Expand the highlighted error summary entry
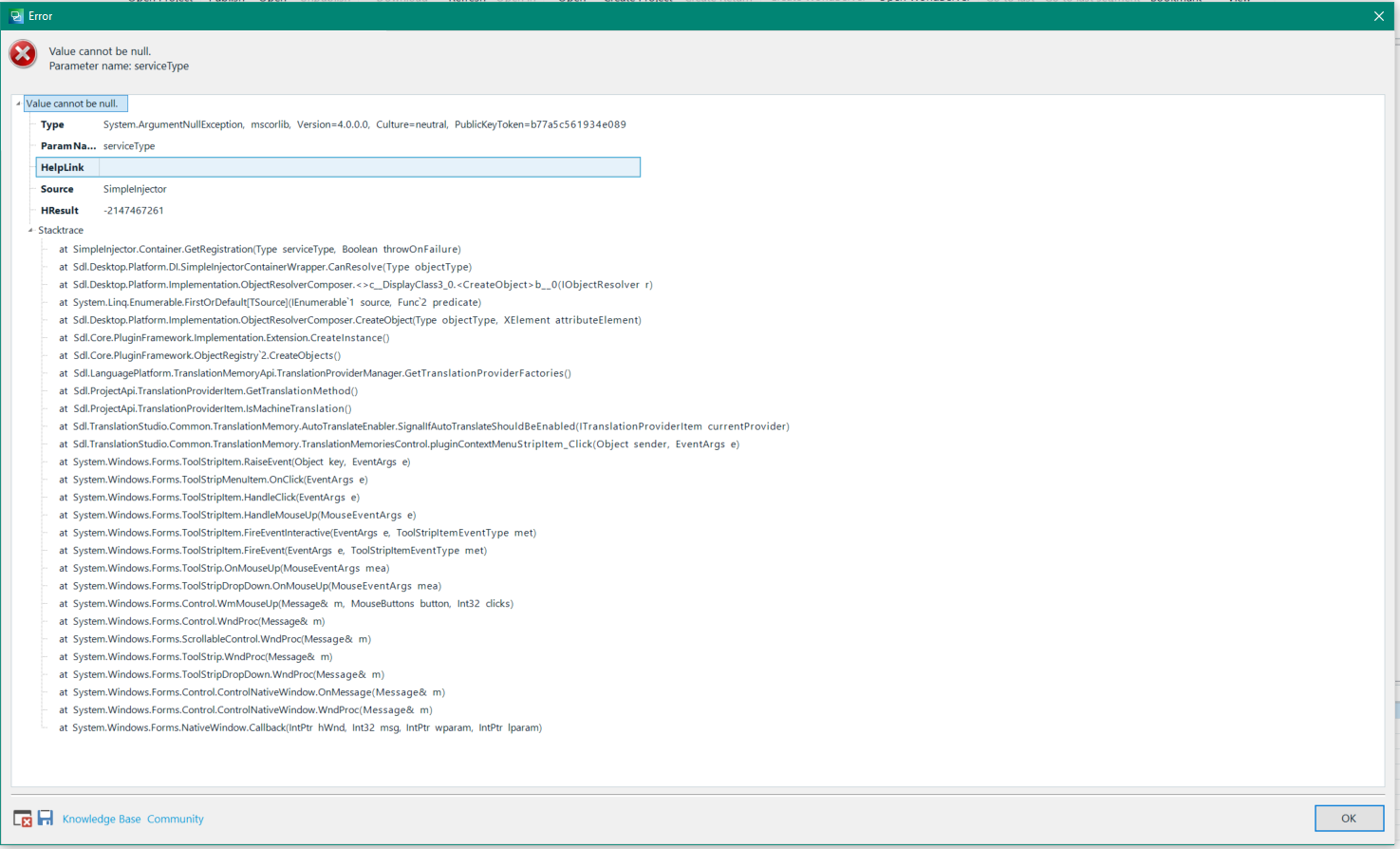The width and height of the screenshot is (1400, 849). 75,103
